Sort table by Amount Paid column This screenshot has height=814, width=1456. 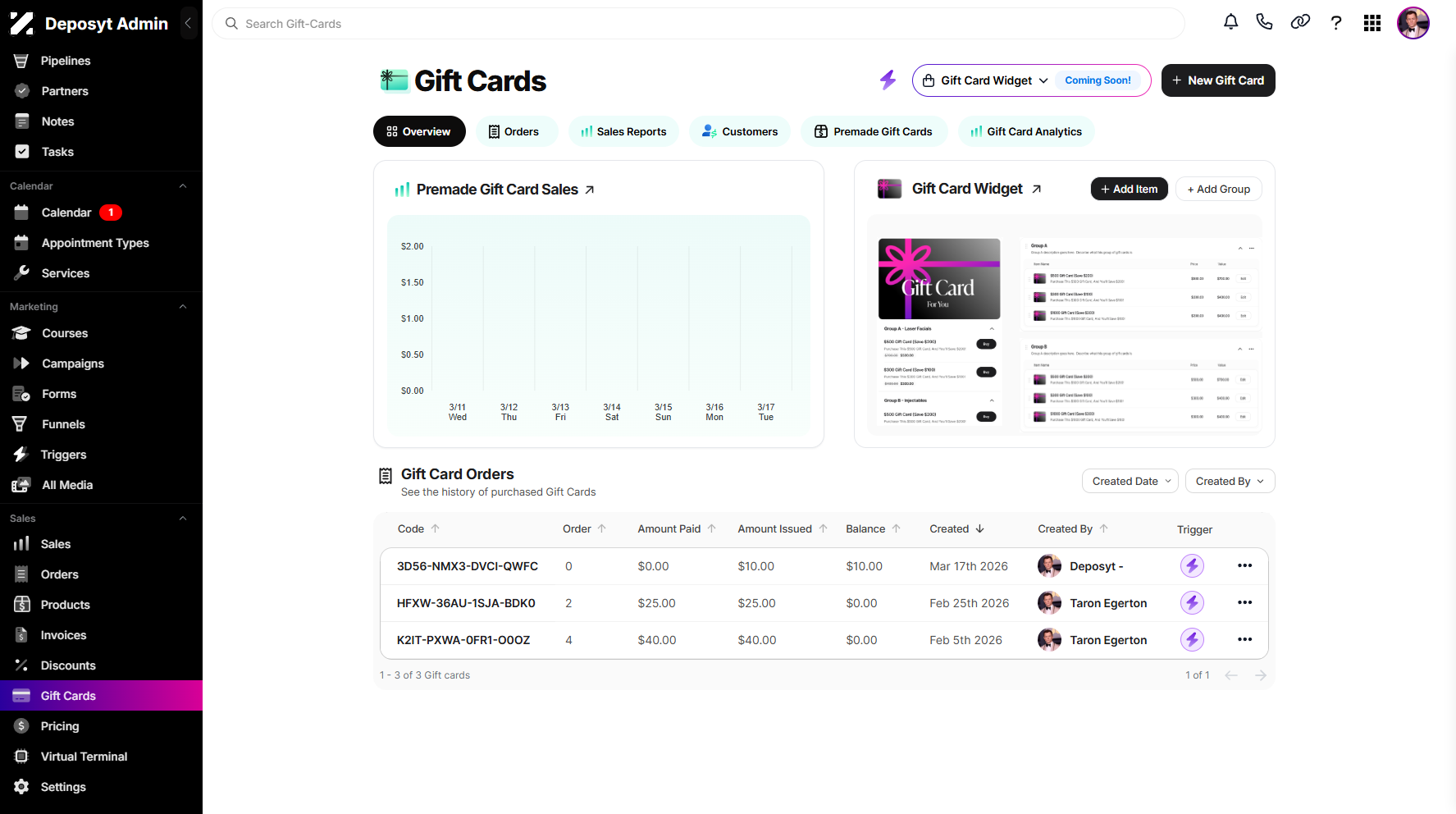click(677, 529)
